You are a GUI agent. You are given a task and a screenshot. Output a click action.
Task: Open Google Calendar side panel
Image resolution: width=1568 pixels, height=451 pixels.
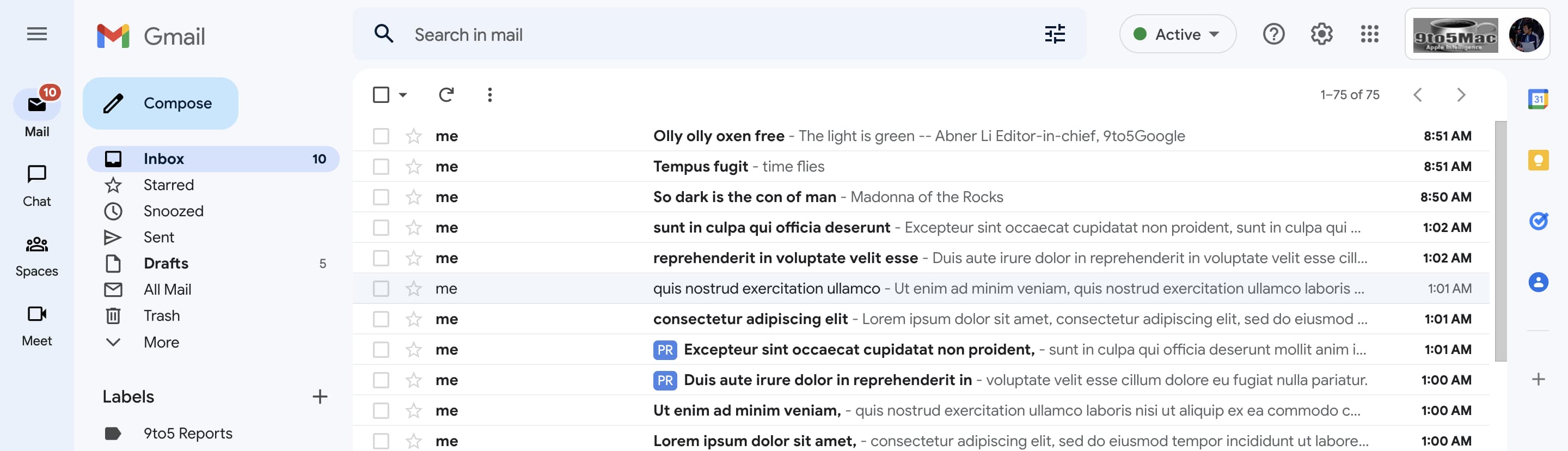(x=1538, y=99)
